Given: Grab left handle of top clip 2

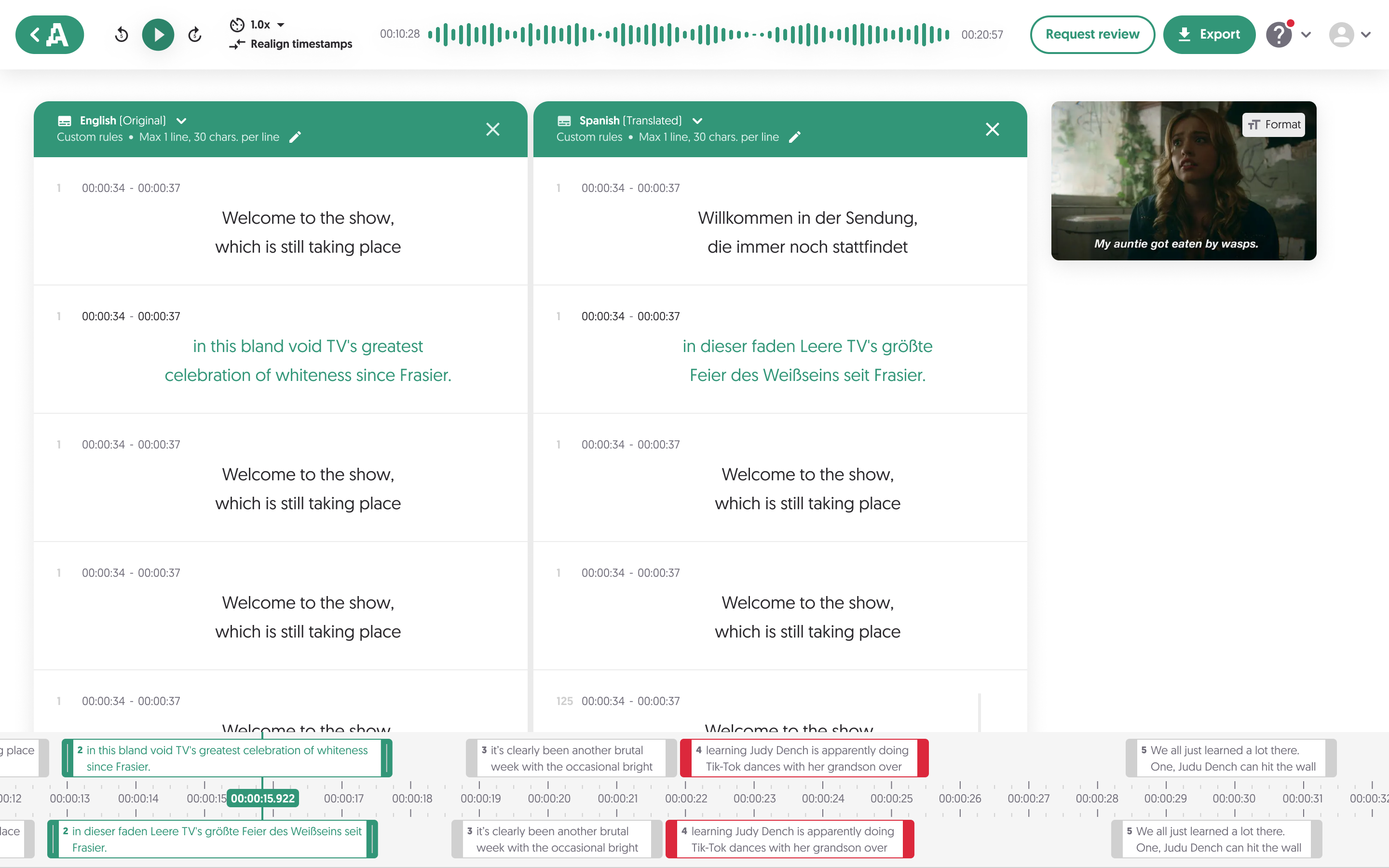Looking at the screenshot, I should click(x=68, y=758).
